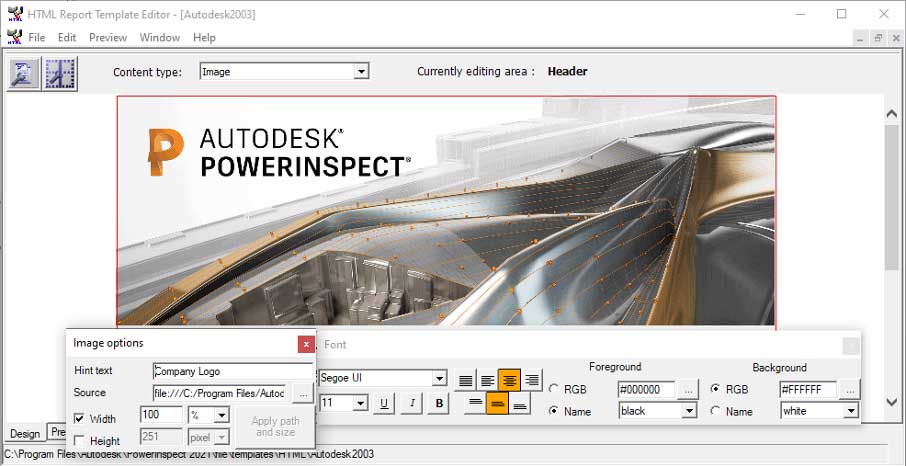Set horizontal alignment to center
This screenshot has height=466, width=906.
coord(510,380)
